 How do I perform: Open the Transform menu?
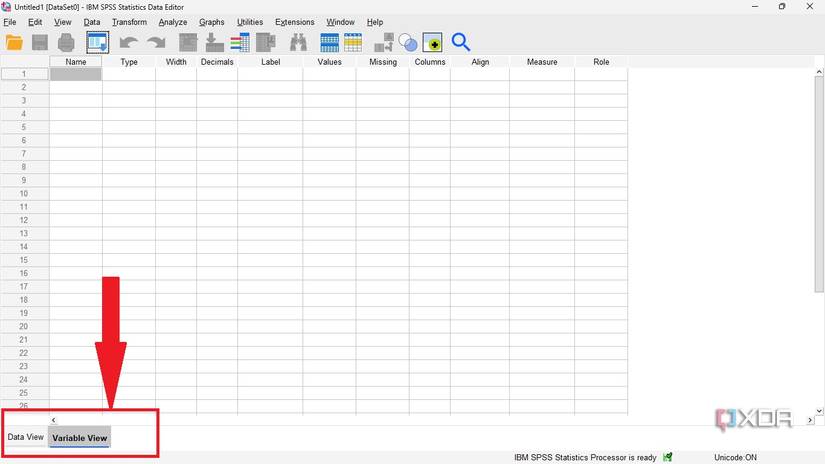click(129, 22)
